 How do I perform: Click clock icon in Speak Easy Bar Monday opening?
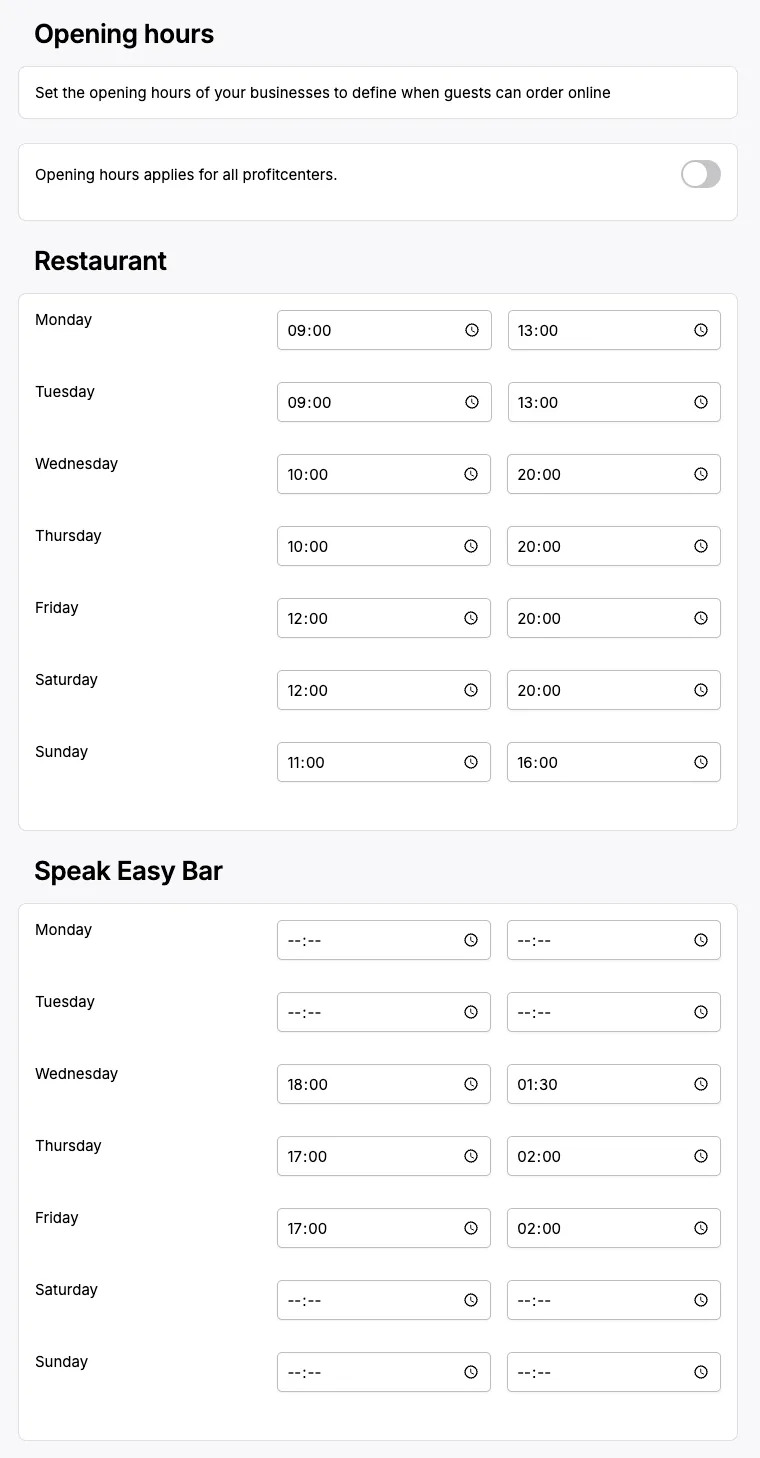point(471,940)
